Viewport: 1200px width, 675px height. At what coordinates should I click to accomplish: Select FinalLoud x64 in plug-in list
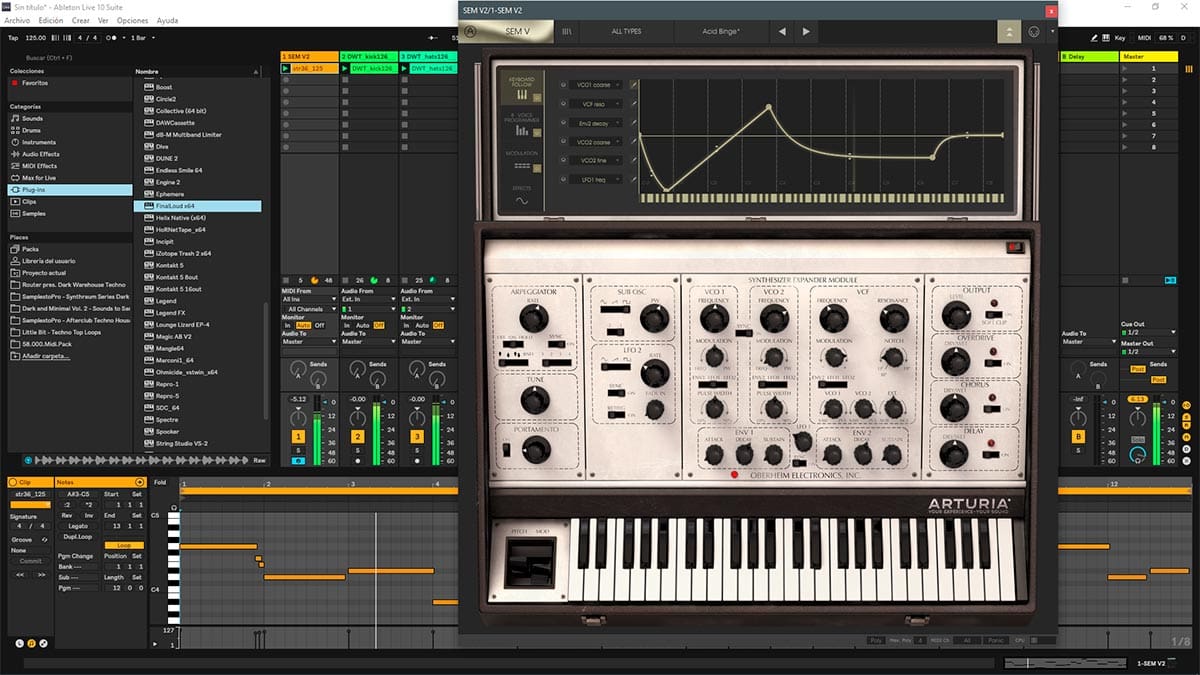[x=197, y=206]
